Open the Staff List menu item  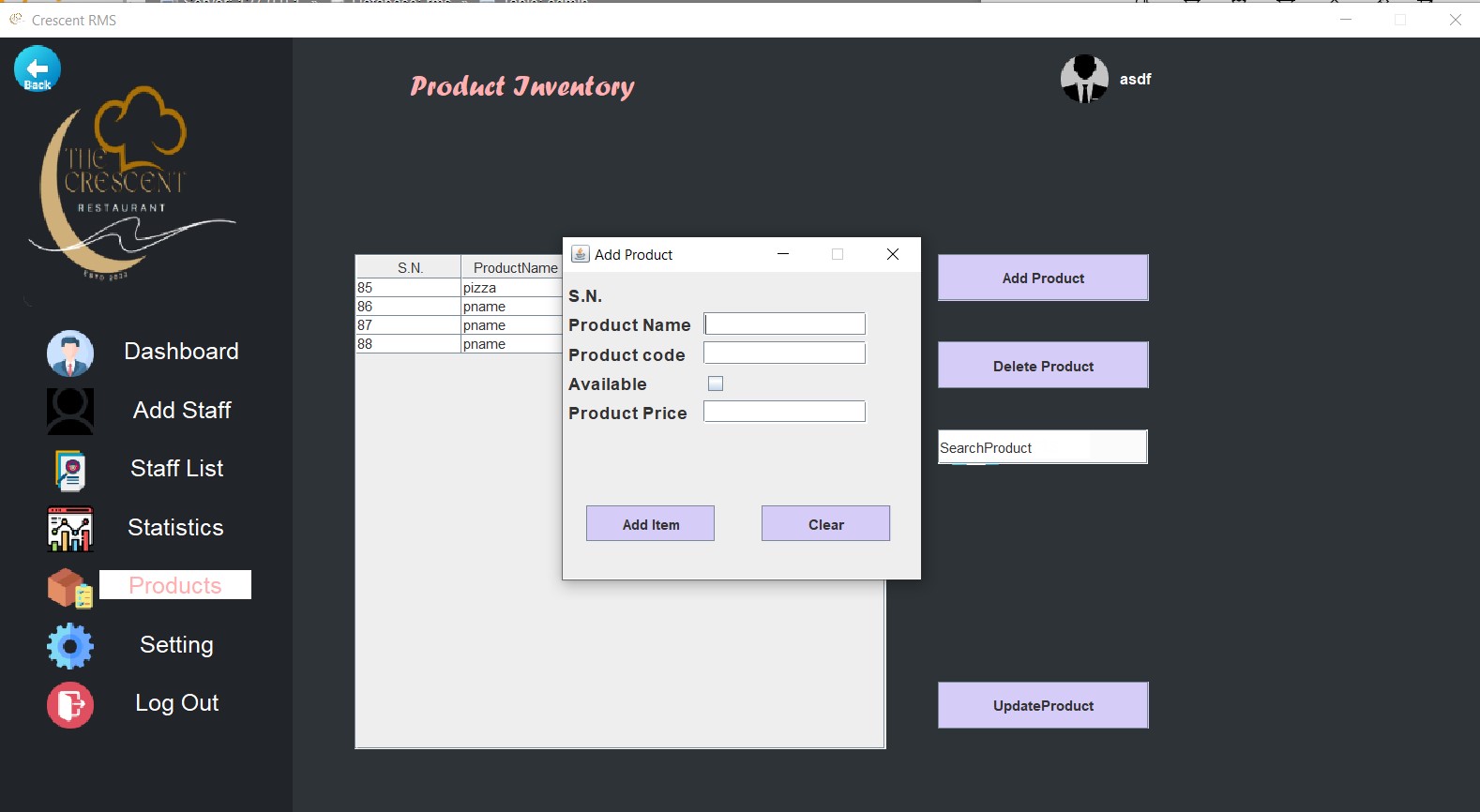tap(176, 468)
